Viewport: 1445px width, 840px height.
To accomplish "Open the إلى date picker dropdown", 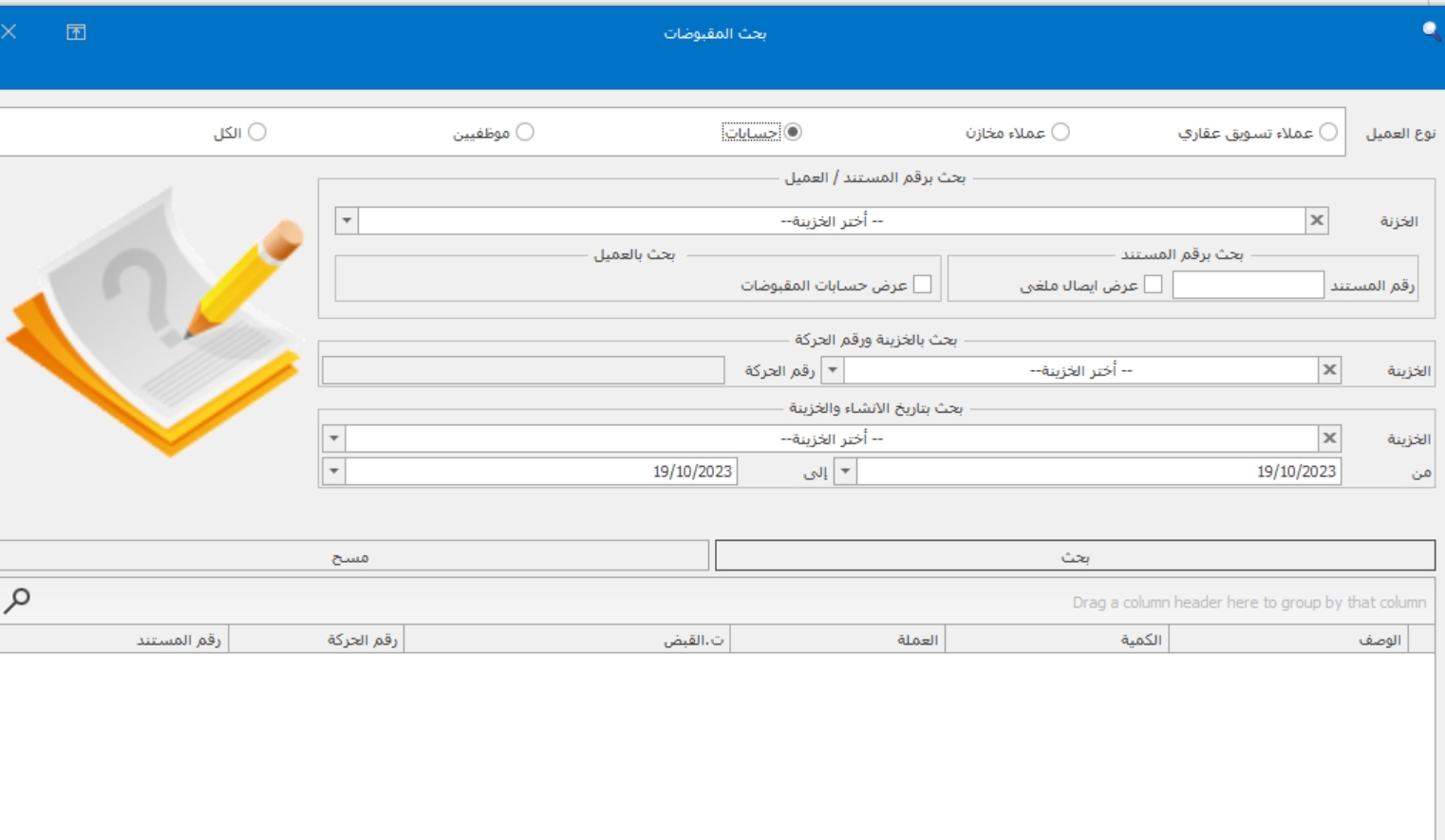I will point(333,471).
